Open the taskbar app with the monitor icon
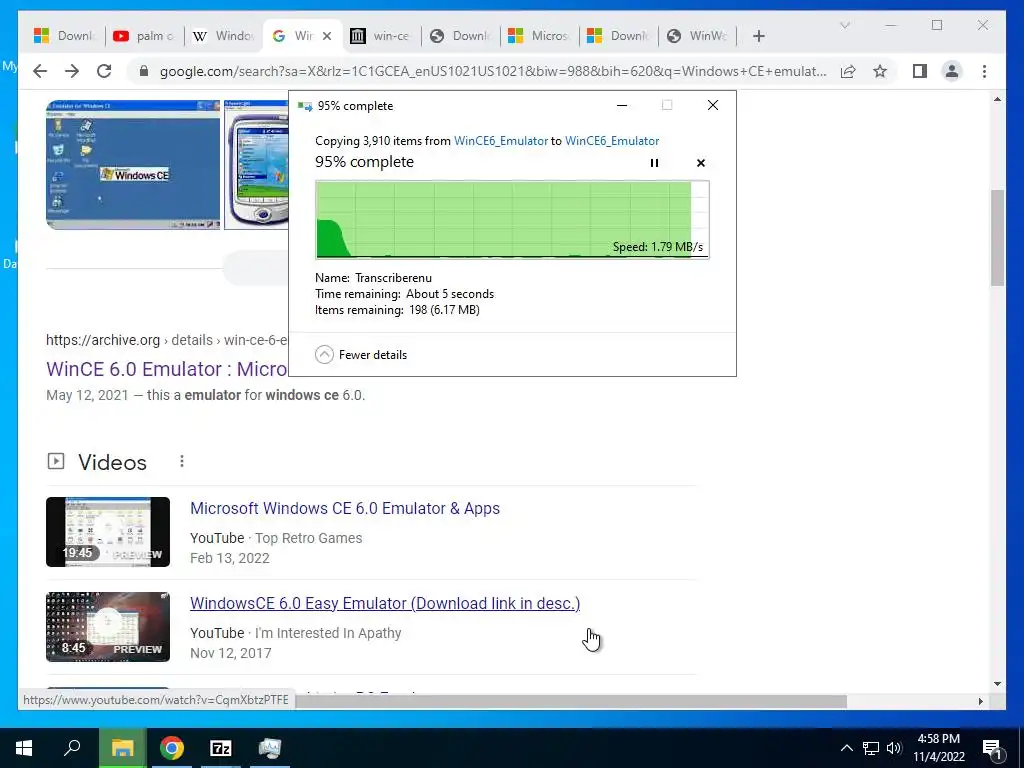The width and height of the screenshot is (1024, 768). coord(270,748)
